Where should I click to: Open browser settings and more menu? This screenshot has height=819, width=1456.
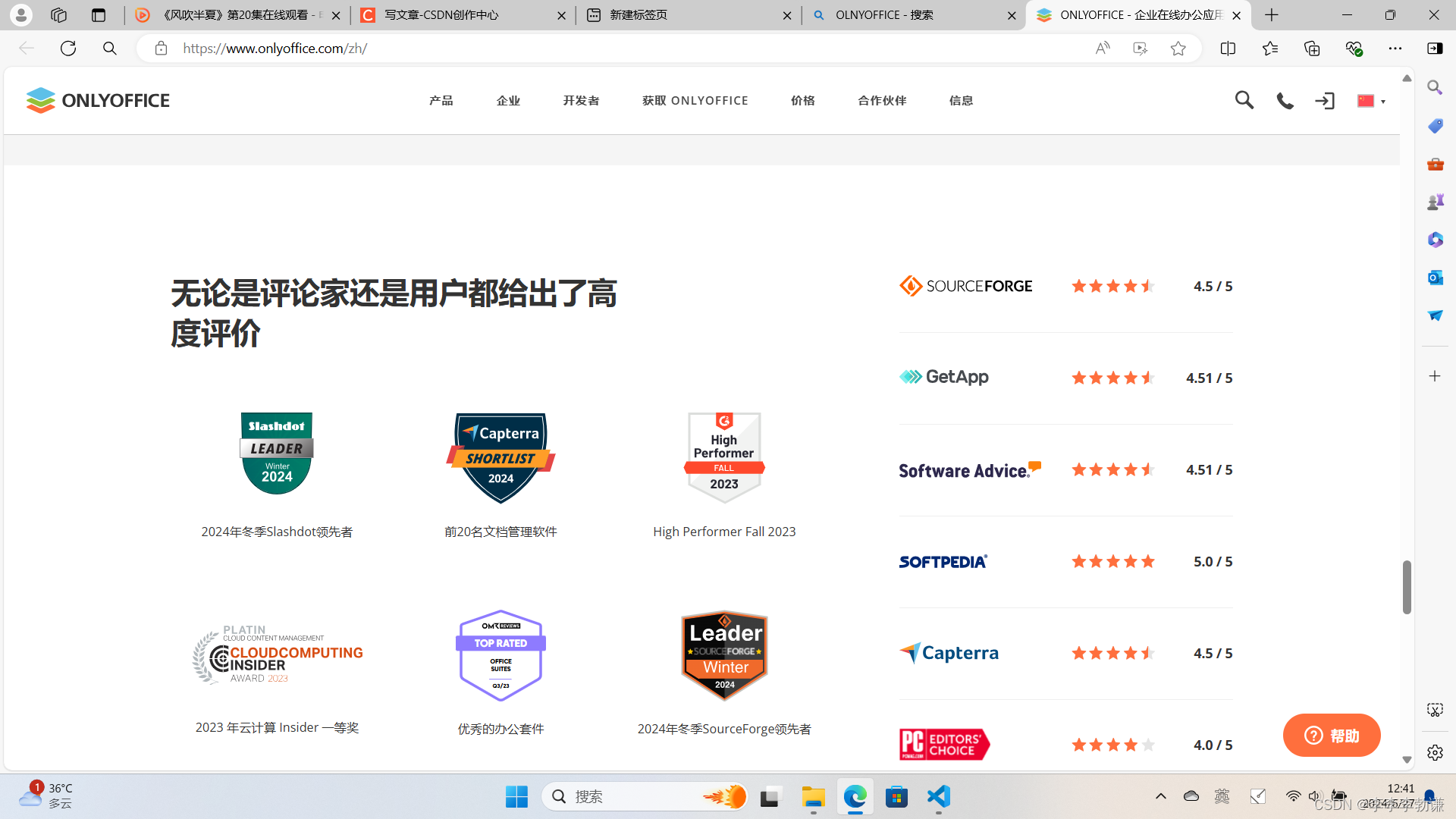click(1395, 49)
